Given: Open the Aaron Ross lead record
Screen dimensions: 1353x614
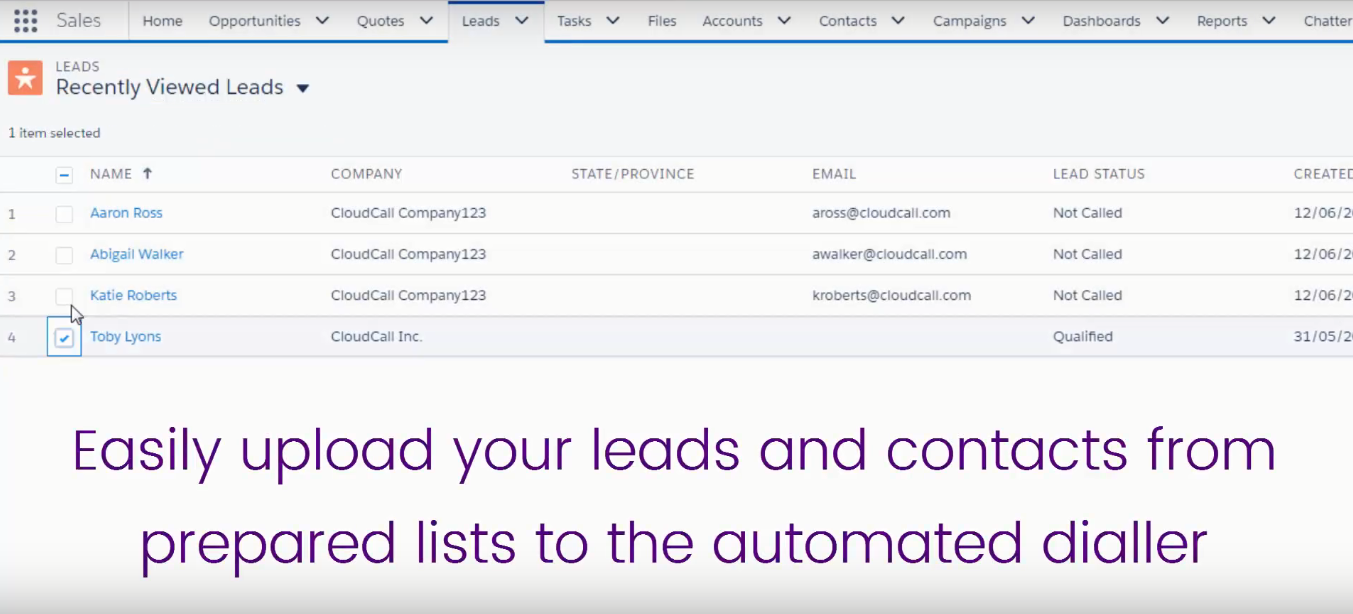Looking at the screenshot, I should [126, 213].
